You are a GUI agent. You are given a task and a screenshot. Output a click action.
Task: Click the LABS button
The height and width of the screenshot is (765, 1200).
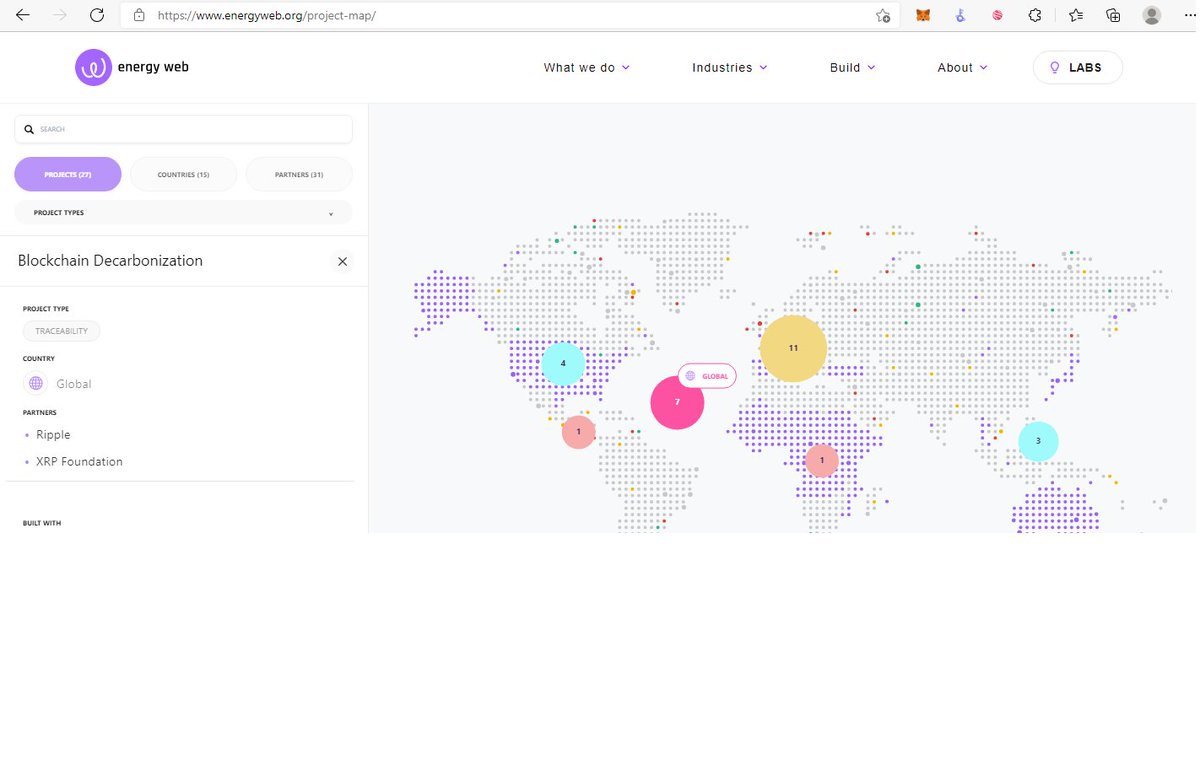pyautogui.click(x=1078, y=68)
